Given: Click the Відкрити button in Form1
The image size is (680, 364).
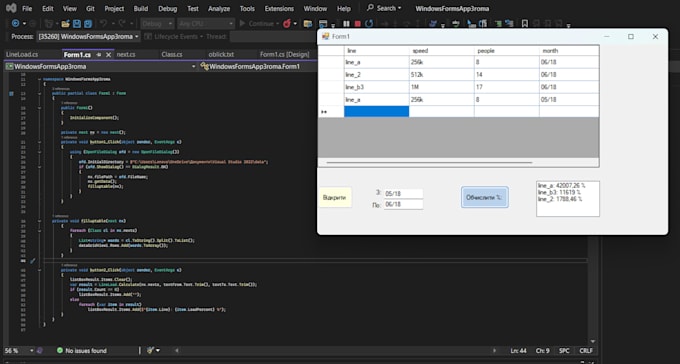Looking at the screenshot, I should point(335,197).
